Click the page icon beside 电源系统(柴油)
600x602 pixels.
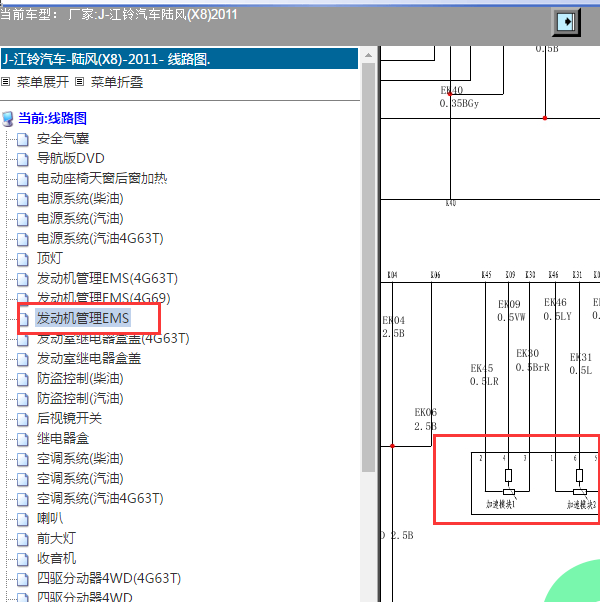tap(23, 199)
